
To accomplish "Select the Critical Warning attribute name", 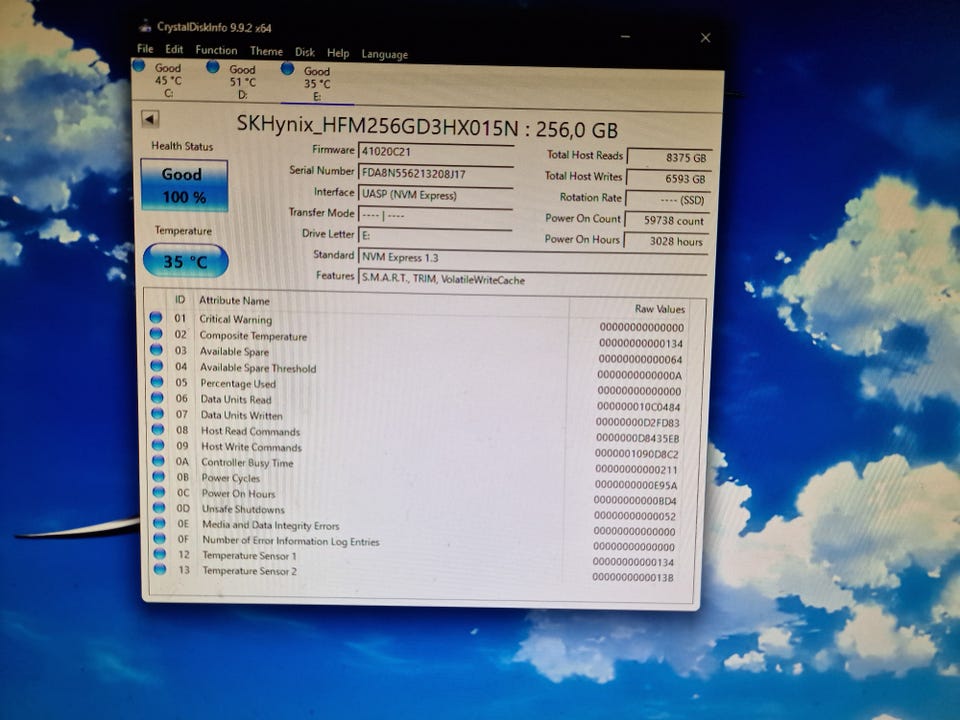I will coord(236,319).
